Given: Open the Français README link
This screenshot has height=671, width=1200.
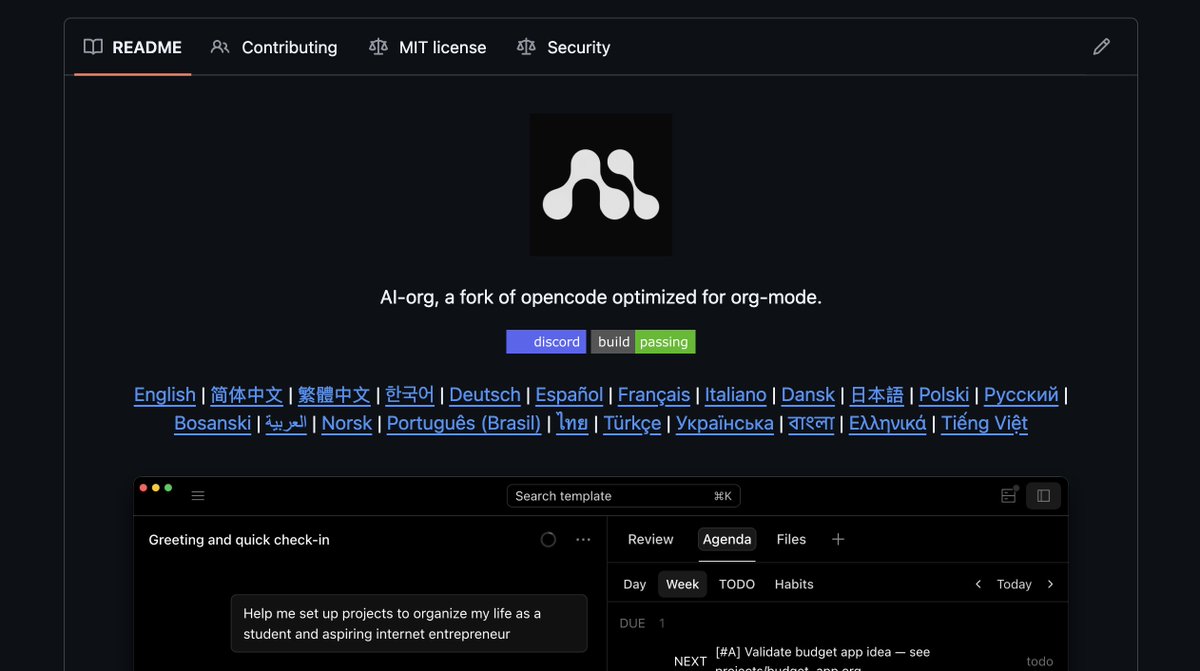Looking at the screenshot, I should (x=654, y=395).
